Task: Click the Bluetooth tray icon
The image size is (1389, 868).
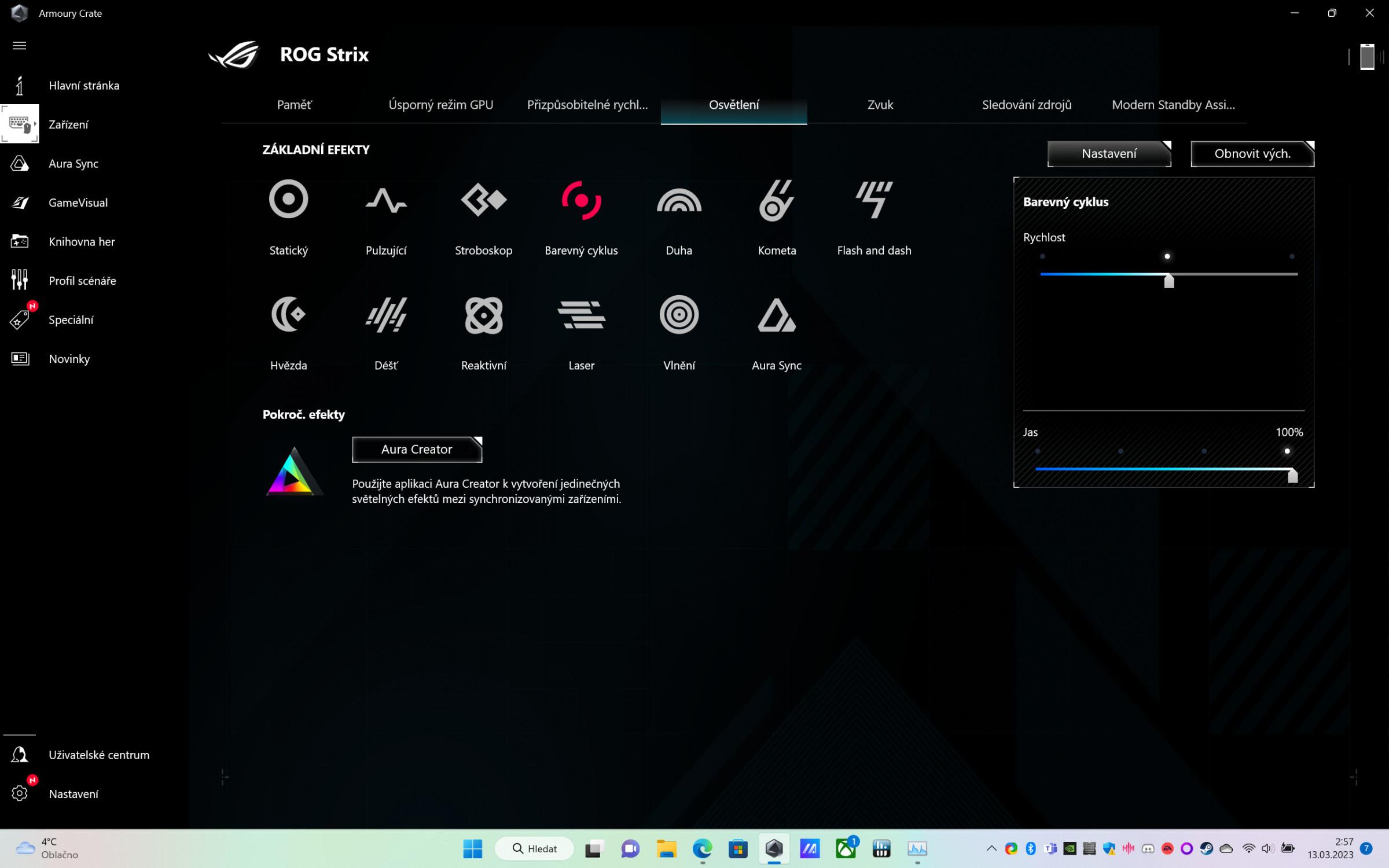Action: click(1030, 849)
